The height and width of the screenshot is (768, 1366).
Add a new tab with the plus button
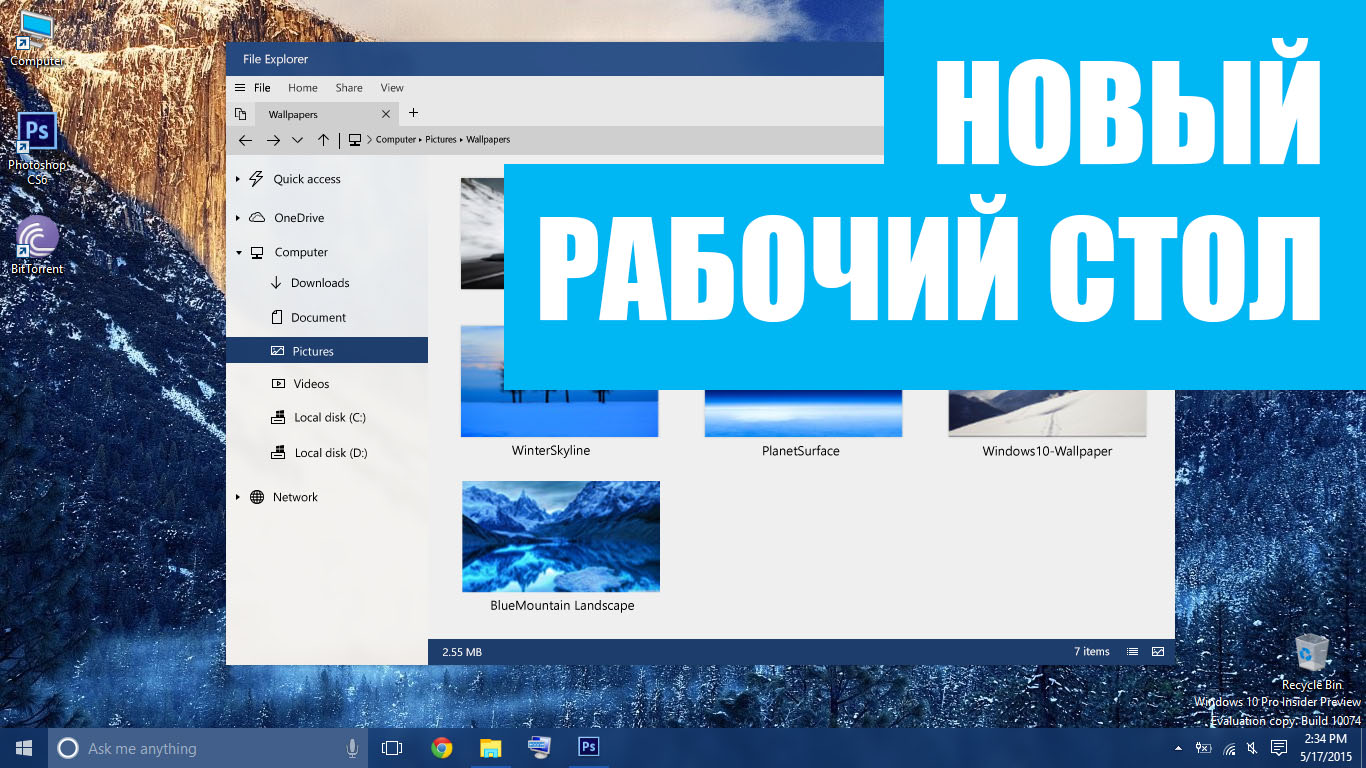pos(414,113)
